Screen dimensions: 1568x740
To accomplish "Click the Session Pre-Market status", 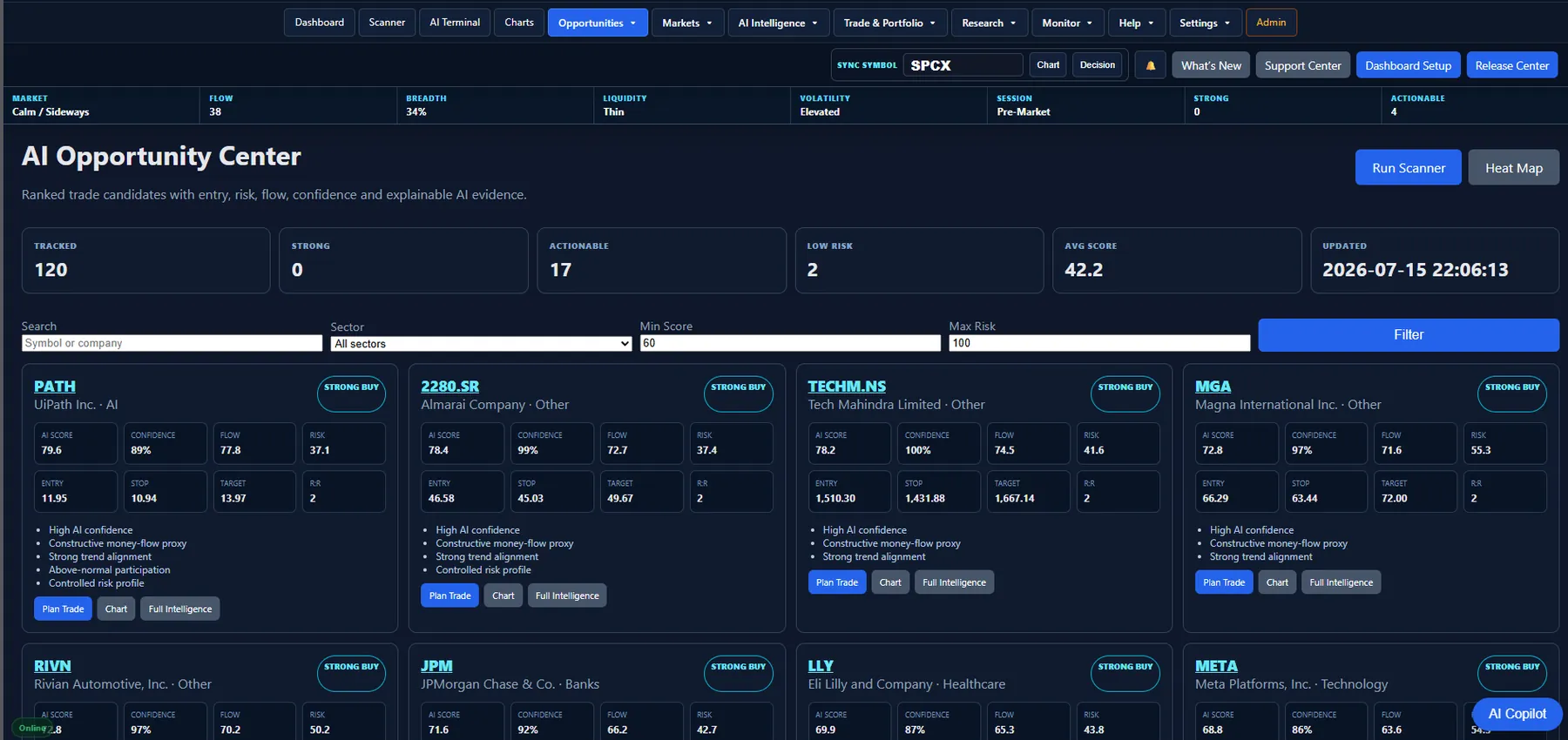I will click(x=1023, y=112).
